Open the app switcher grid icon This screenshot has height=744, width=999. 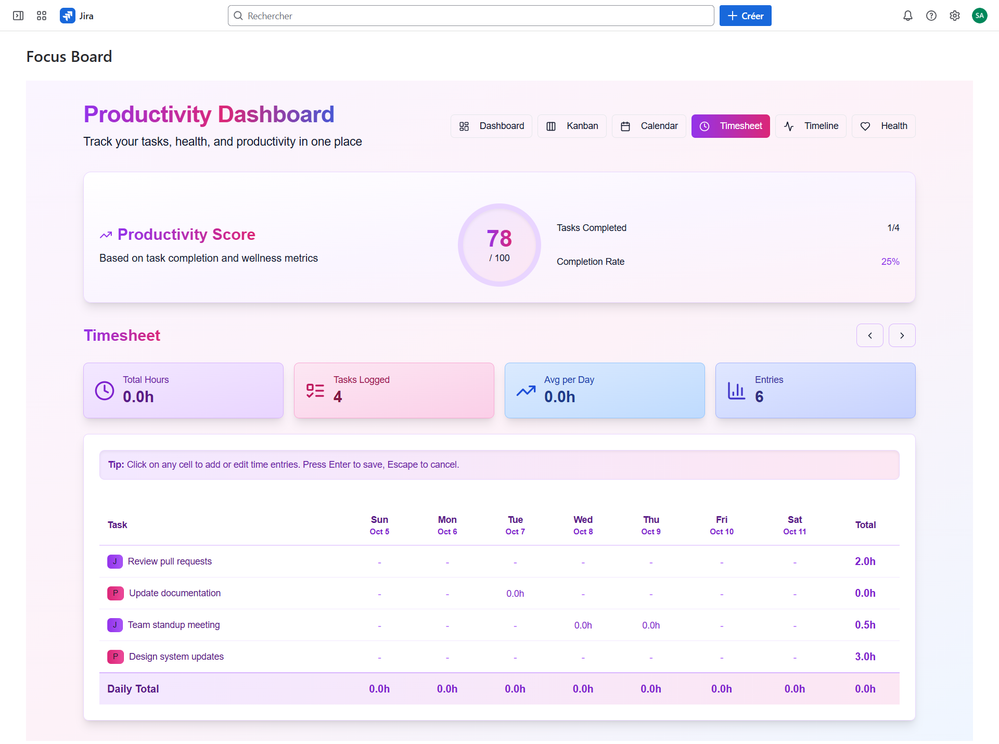[41, 15]
